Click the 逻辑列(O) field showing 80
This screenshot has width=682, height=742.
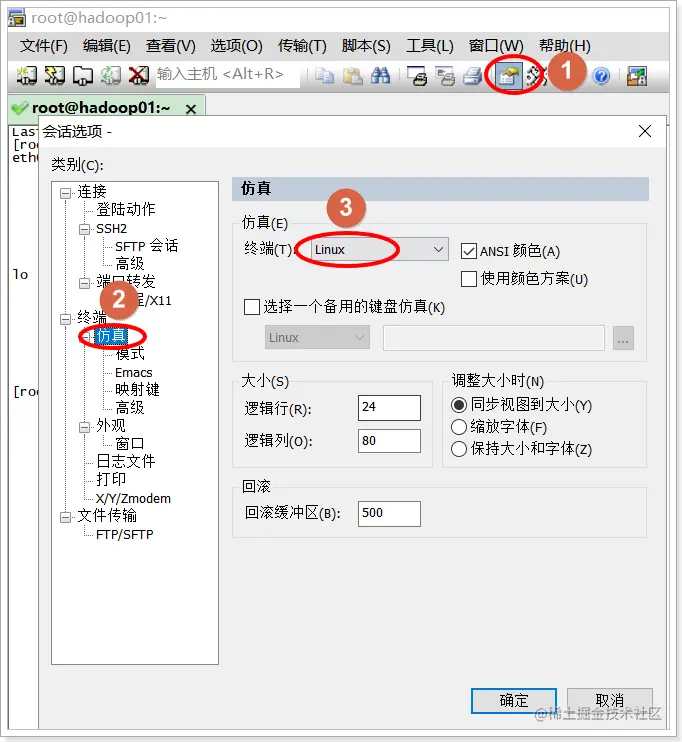click(x=389, y=441)
